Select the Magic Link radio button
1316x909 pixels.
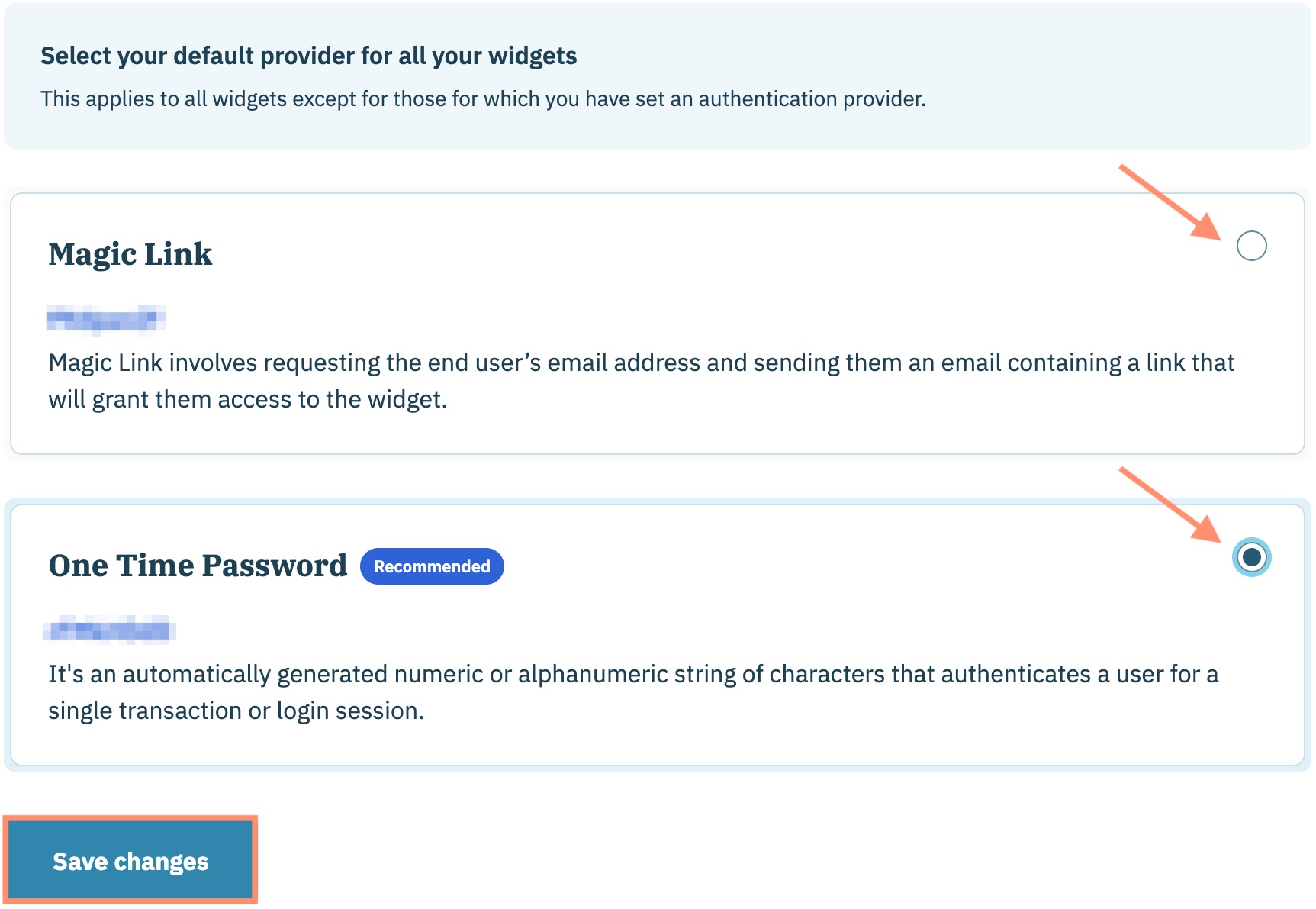tap(1251, 246)
